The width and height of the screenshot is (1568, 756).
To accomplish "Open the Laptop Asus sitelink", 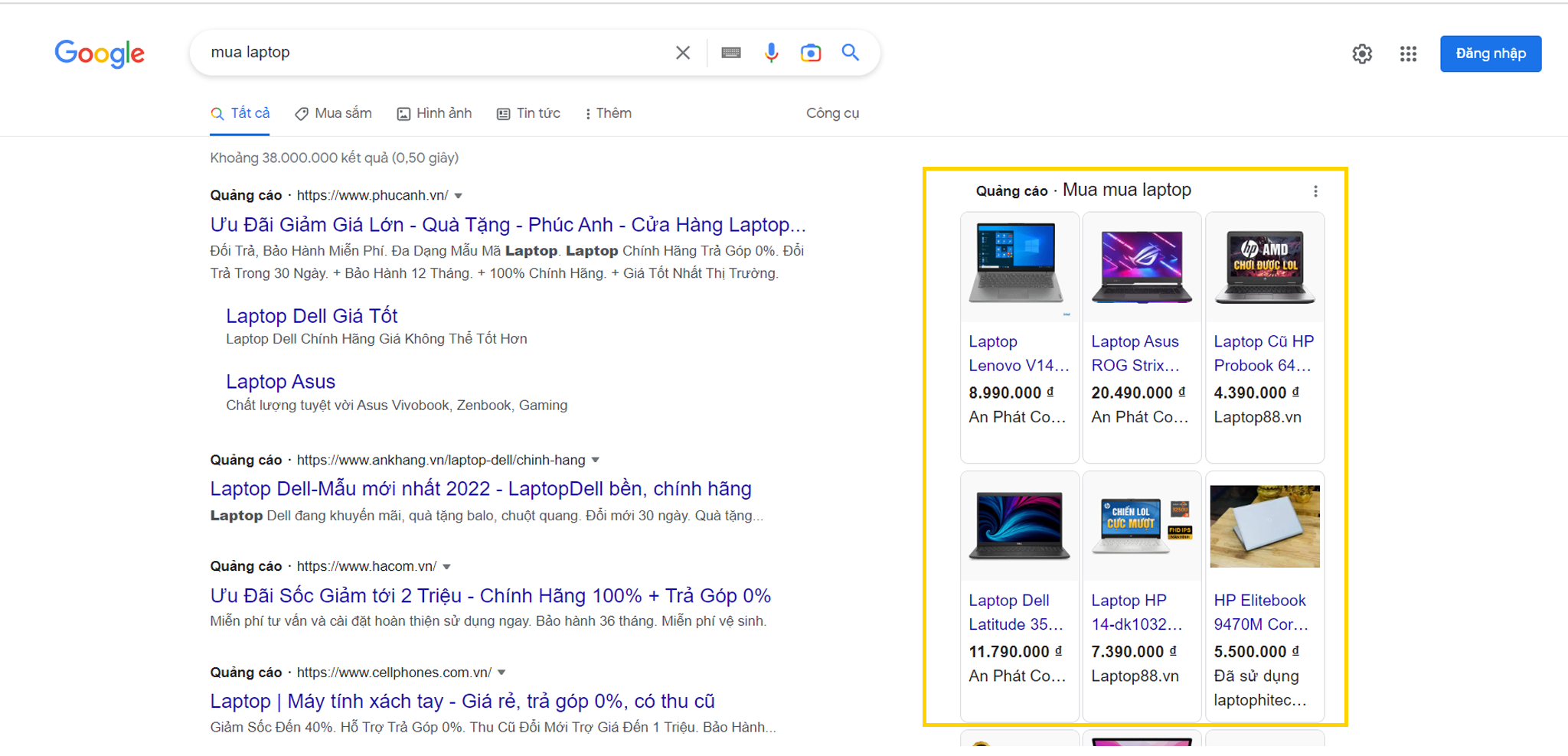I will click(x=279, y=381).
